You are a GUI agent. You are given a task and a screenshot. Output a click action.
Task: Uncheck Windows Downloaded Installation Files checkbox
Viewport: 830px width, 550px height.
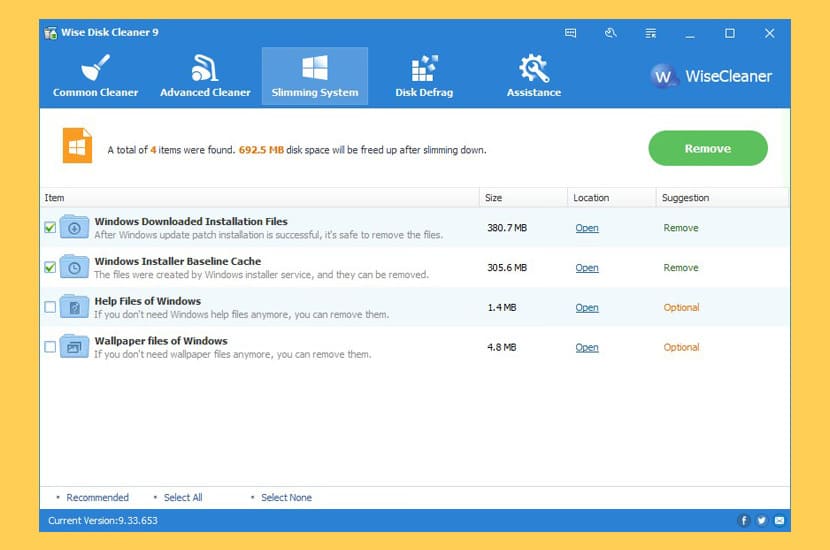click(50, 228)
